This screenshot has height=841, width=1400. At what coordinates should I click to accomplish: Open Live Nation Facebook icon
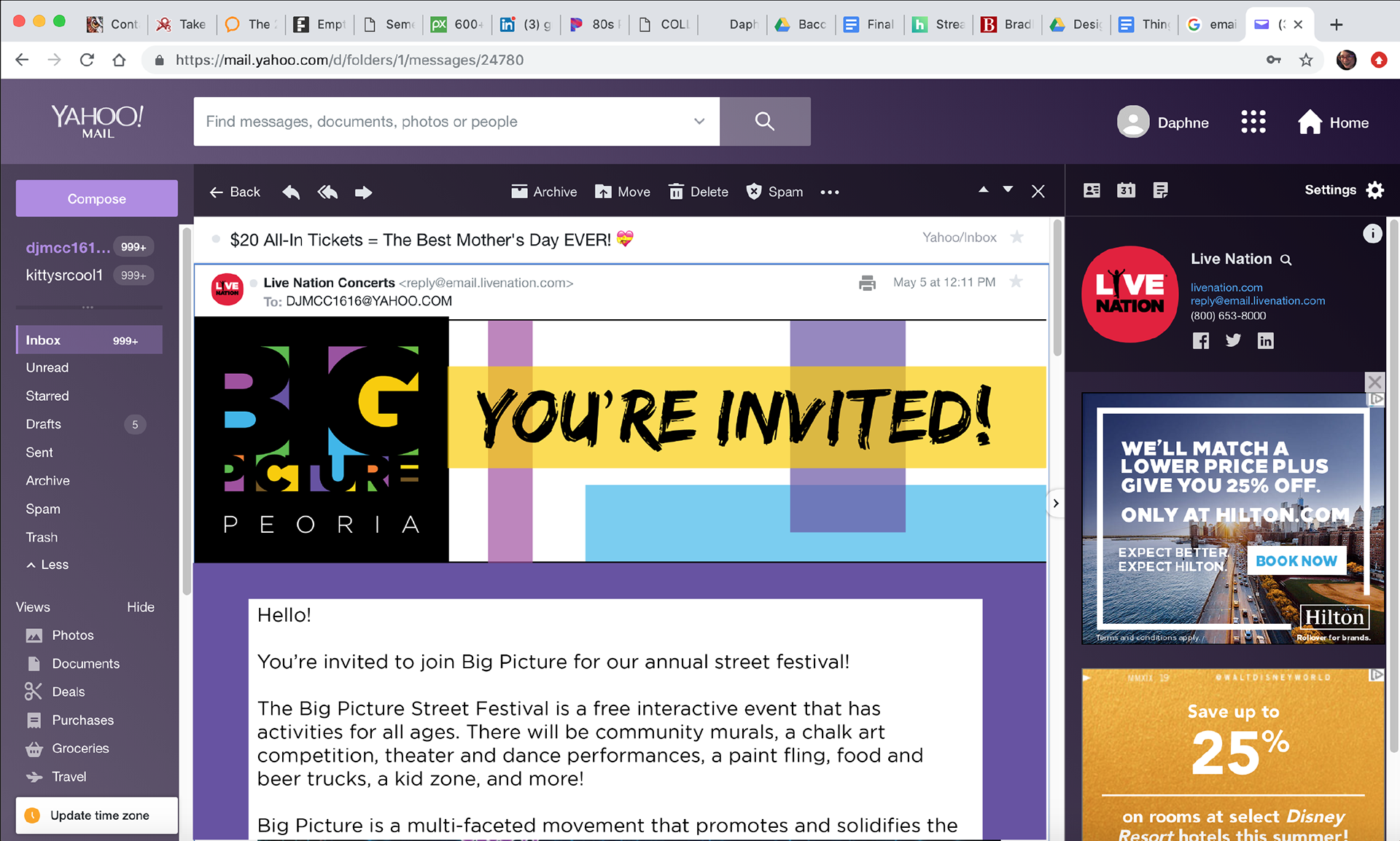coord(1200,340)
